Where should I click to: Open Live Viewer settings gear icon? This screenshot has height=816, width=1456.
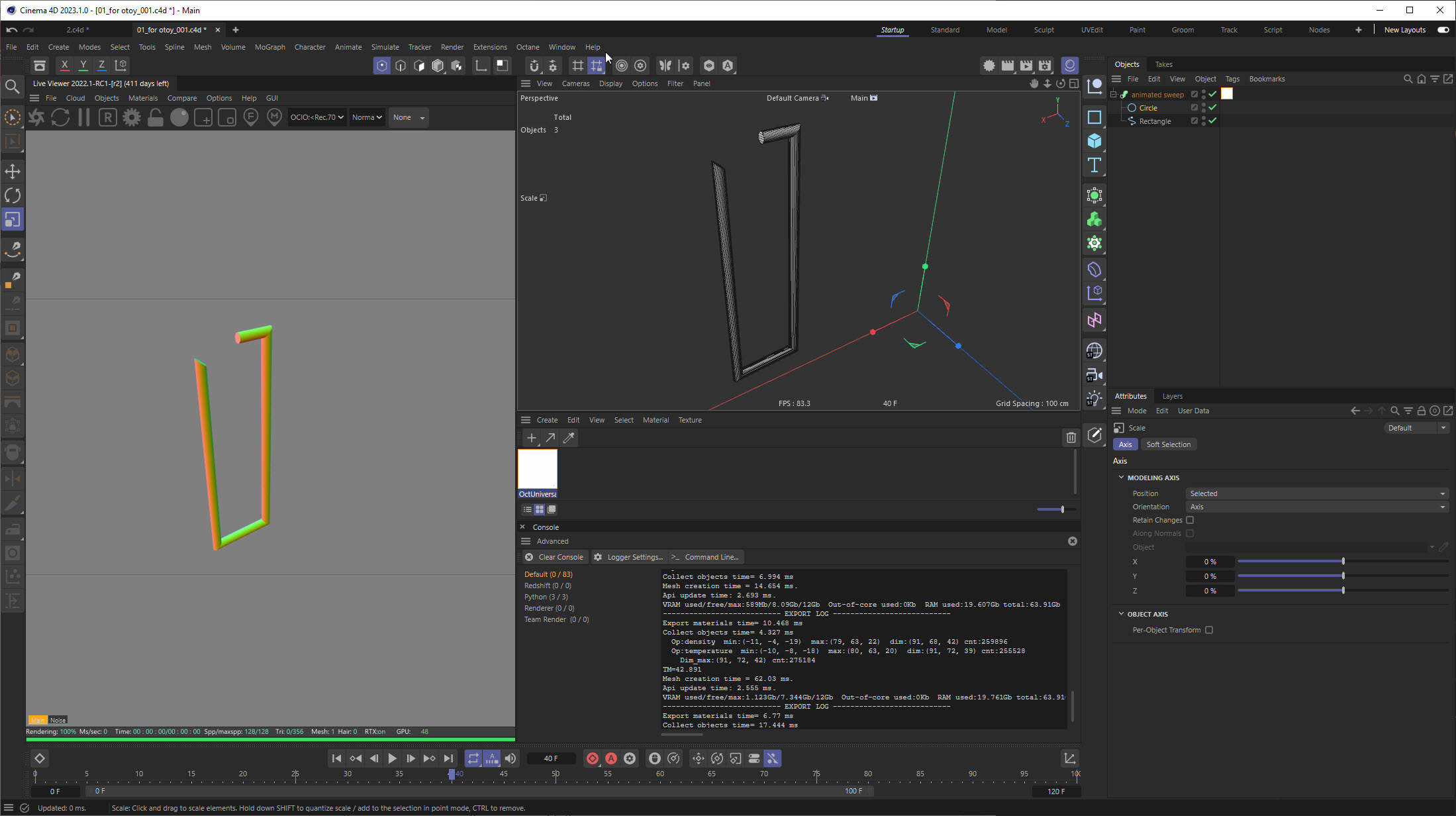click(x=132, y=118)
